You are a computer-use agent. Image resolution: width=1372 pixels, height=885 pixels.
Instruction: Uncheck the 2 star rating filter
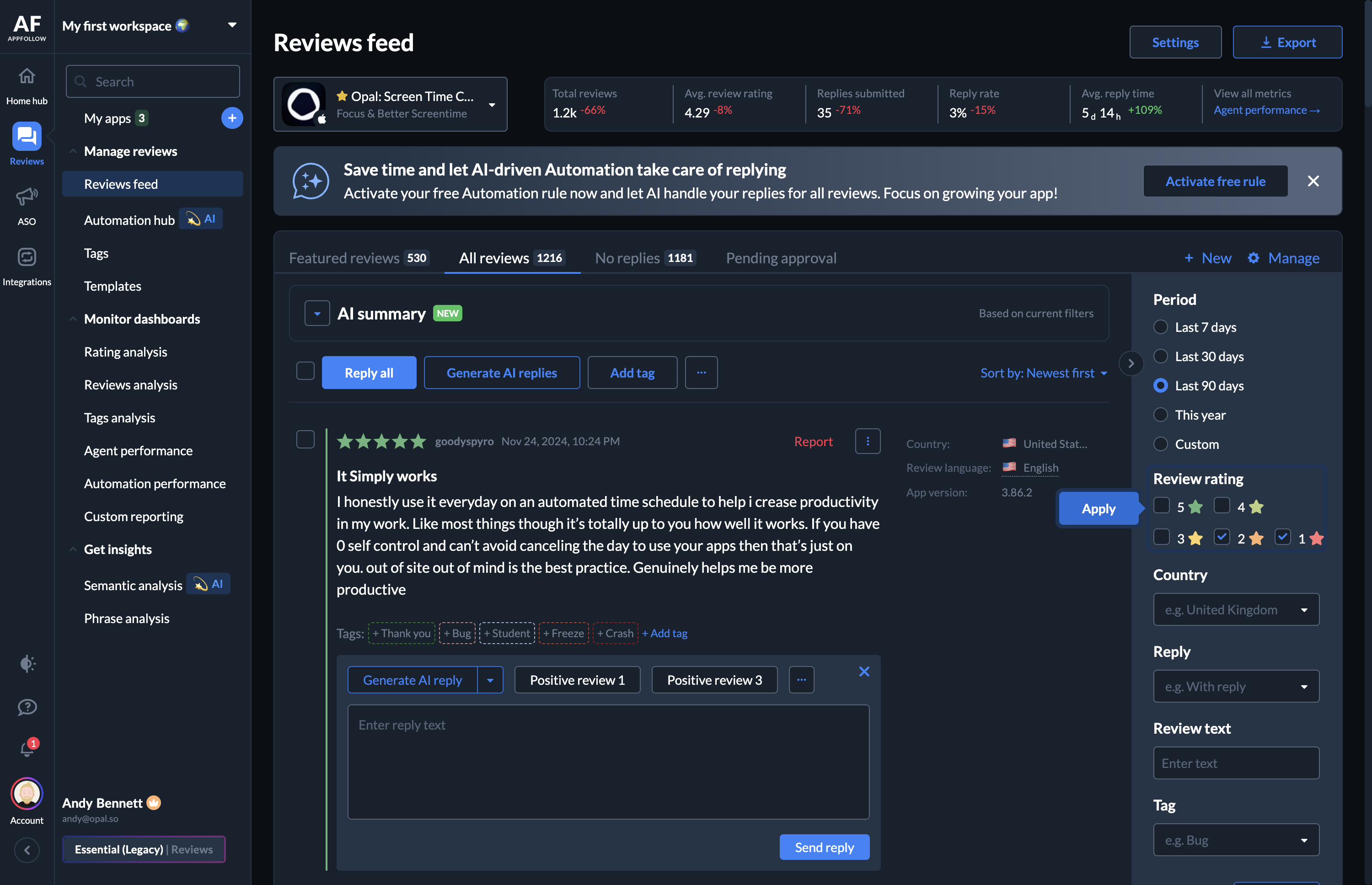coord(1222,537)
